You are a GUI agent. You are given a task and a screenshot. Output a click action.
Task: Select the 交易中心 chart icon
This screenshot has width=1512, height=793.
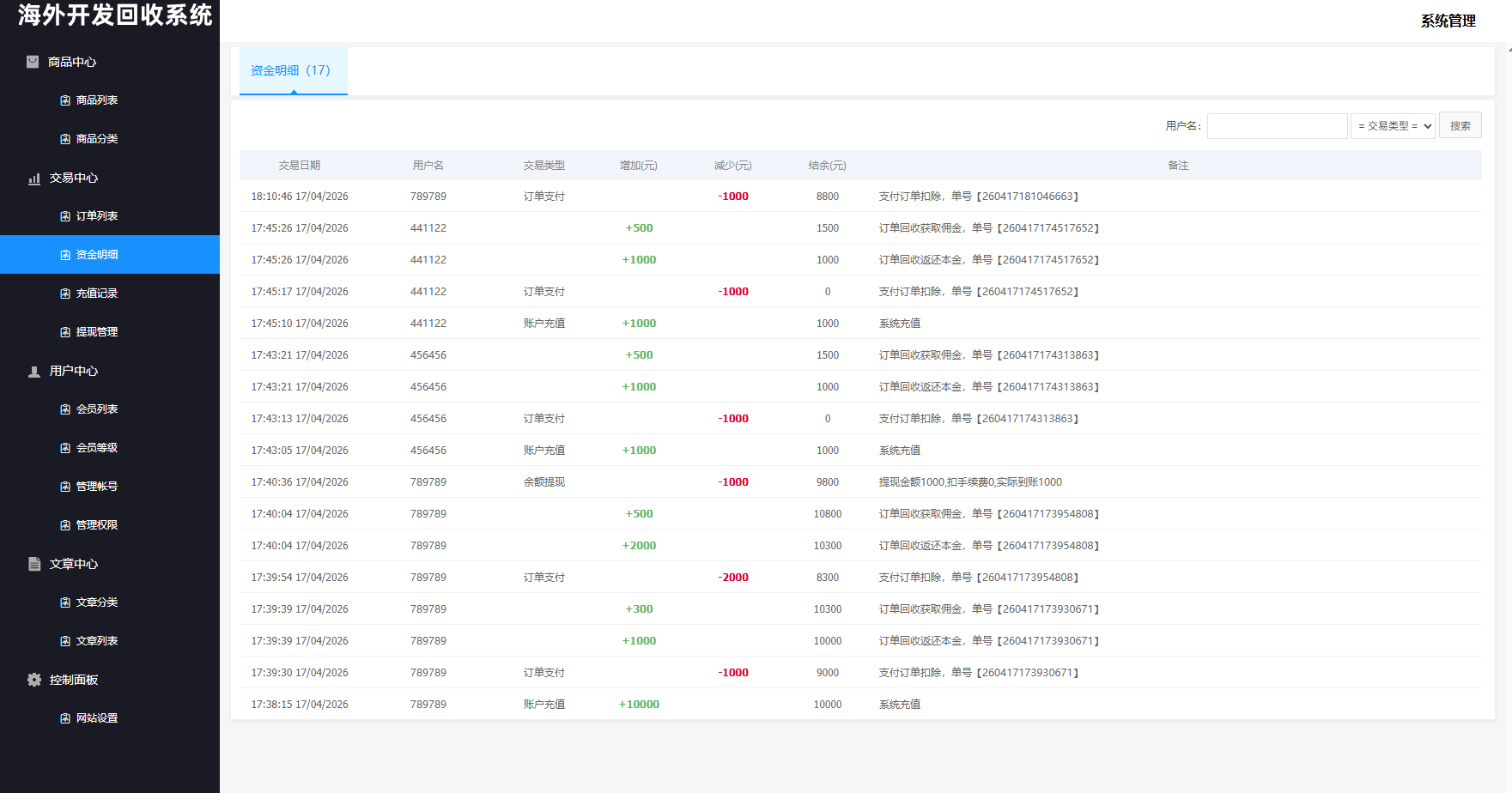[x=33, y=178]
